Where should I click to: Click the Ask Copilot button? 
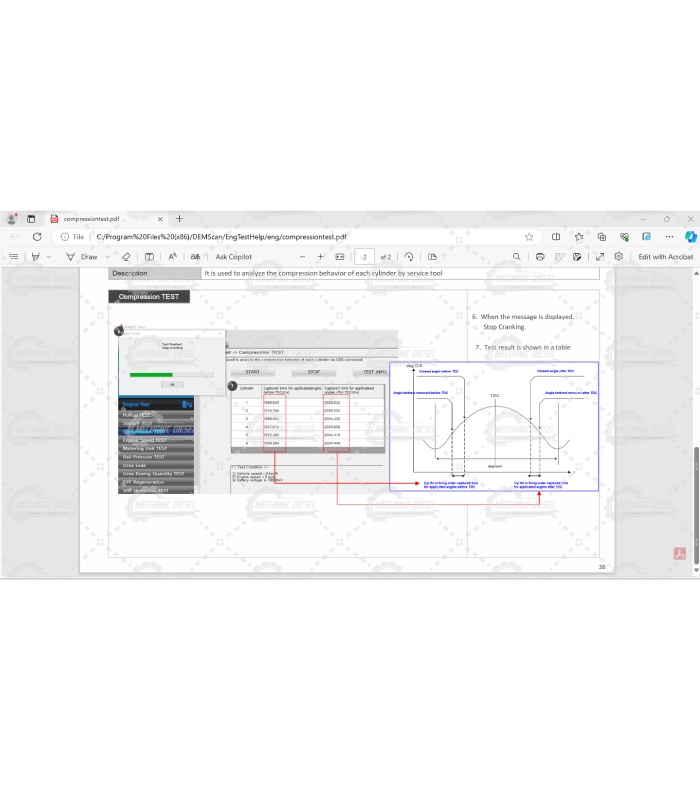point(234,257)
